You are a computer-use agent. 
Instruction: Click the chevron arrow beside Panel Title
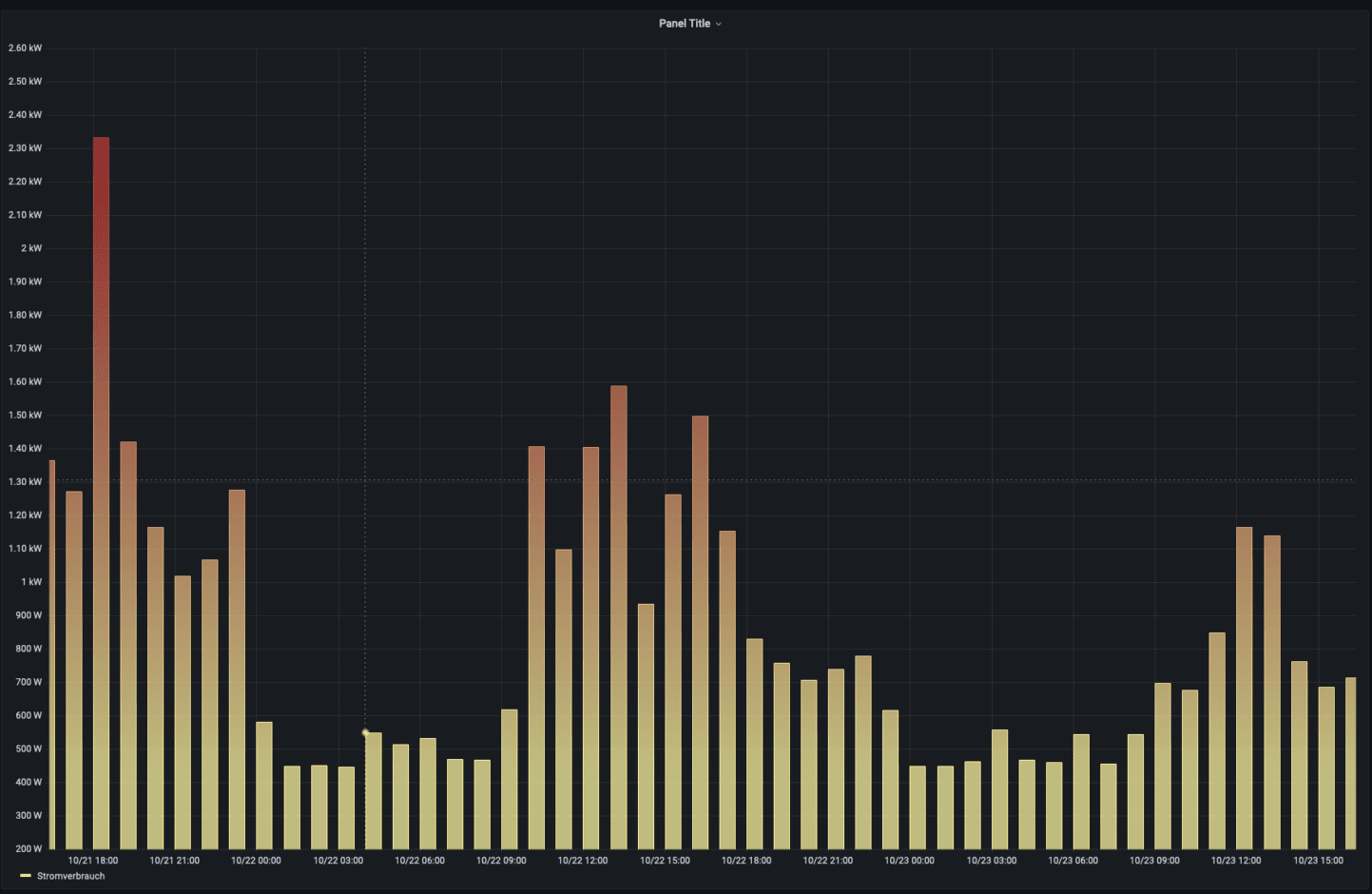pyautogui.click(x=719, y=25)
